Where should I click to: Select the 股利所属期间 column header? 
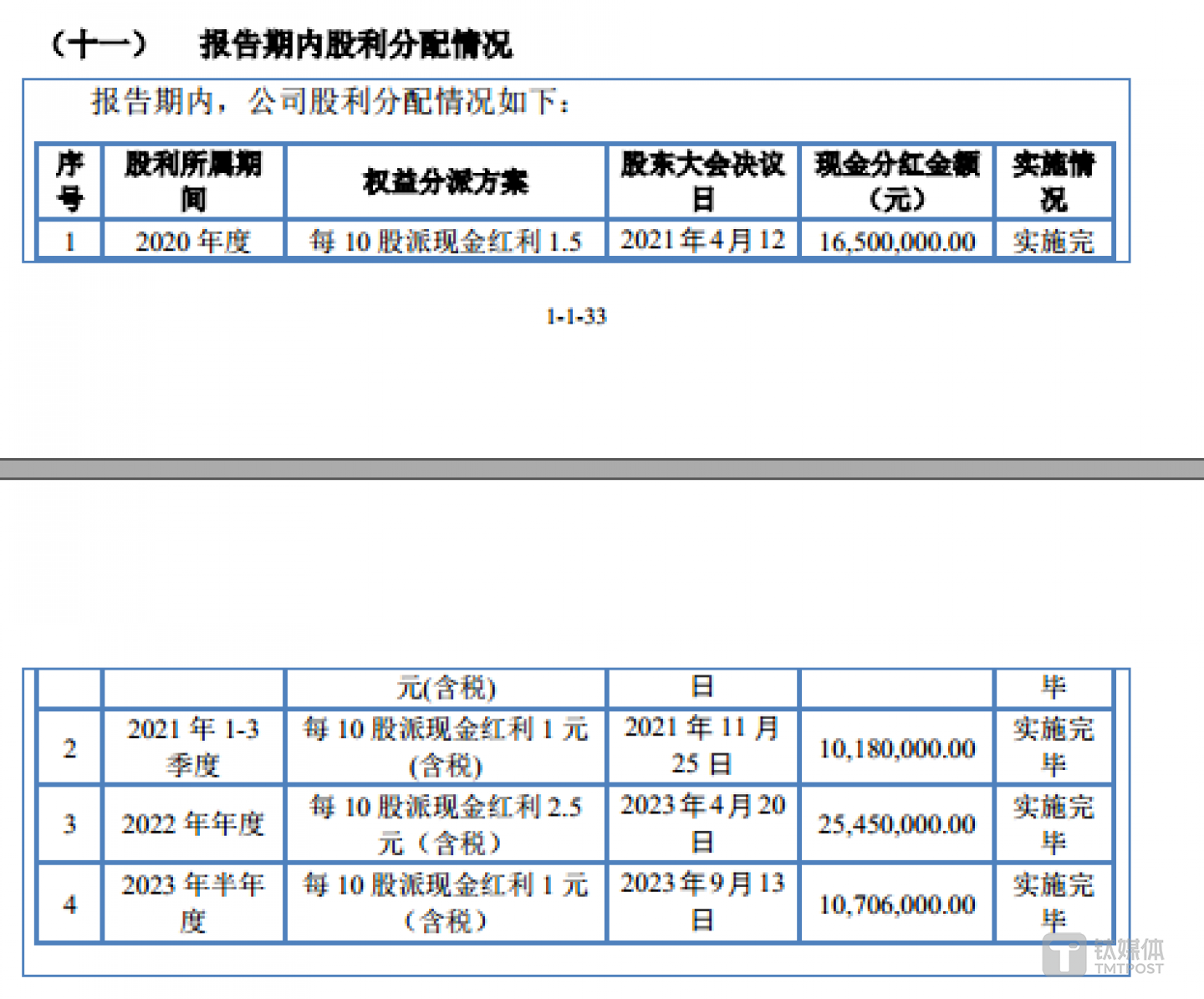click(x=193, y=181)
